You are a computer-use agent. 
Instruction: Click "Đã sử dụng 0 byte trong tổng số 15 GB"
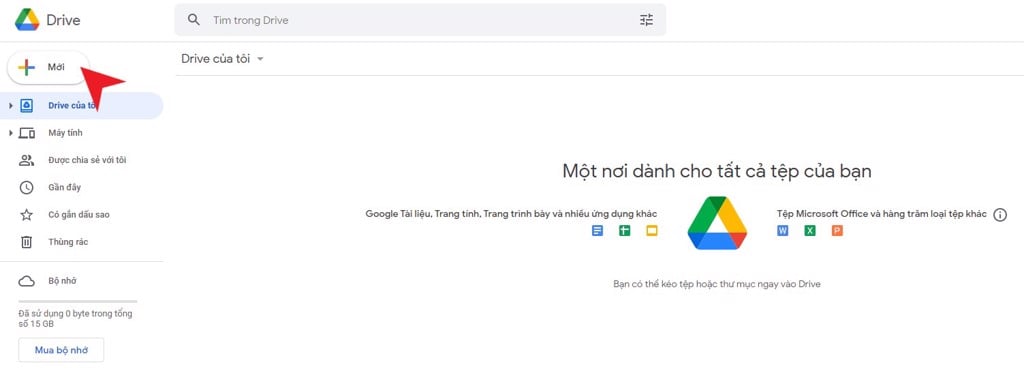point(75,319)
